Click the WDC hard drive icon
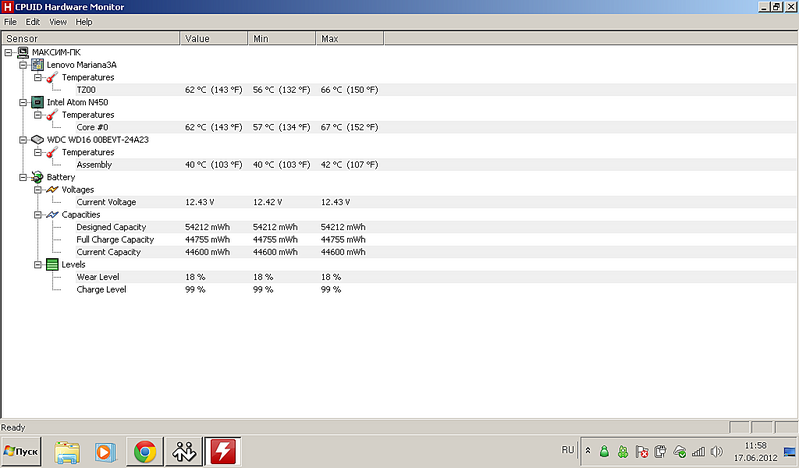 click(38, 140)
